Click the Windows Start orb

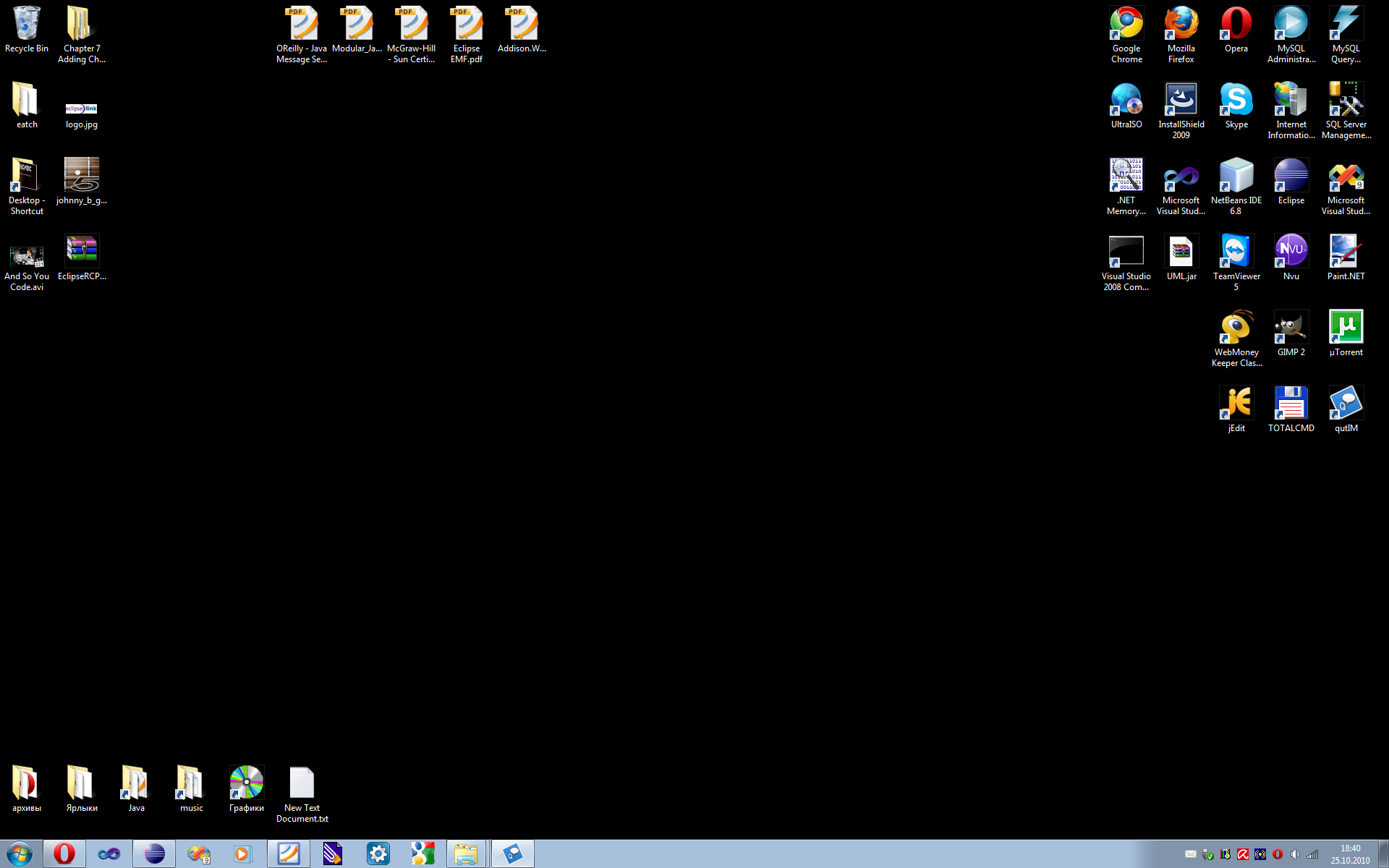(x=20, y=854)
